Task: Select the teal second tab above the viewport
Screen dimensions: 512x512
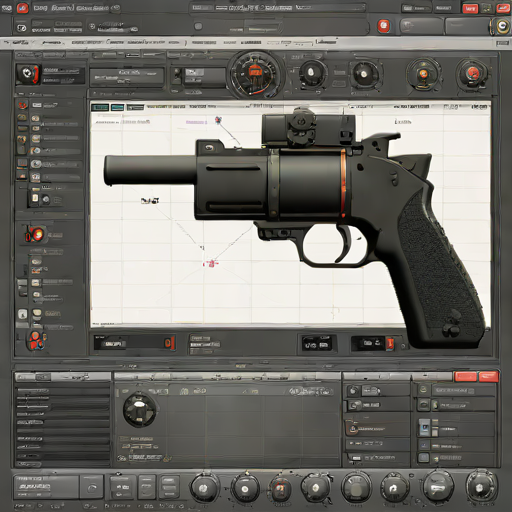Action: [x=117, y=107]
